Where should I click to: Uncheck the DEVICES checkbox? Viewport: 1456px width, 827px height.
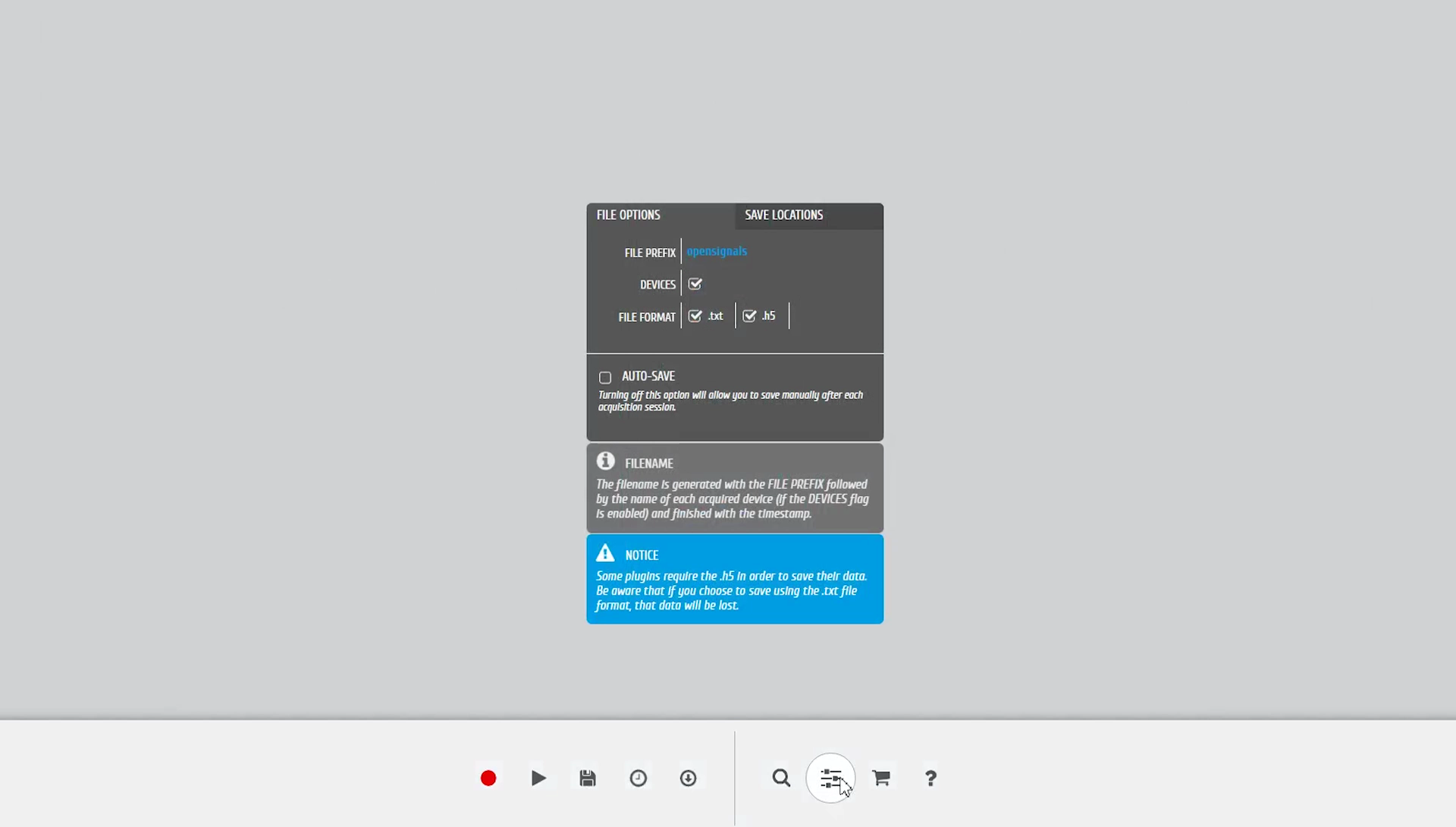pos(695,283)
